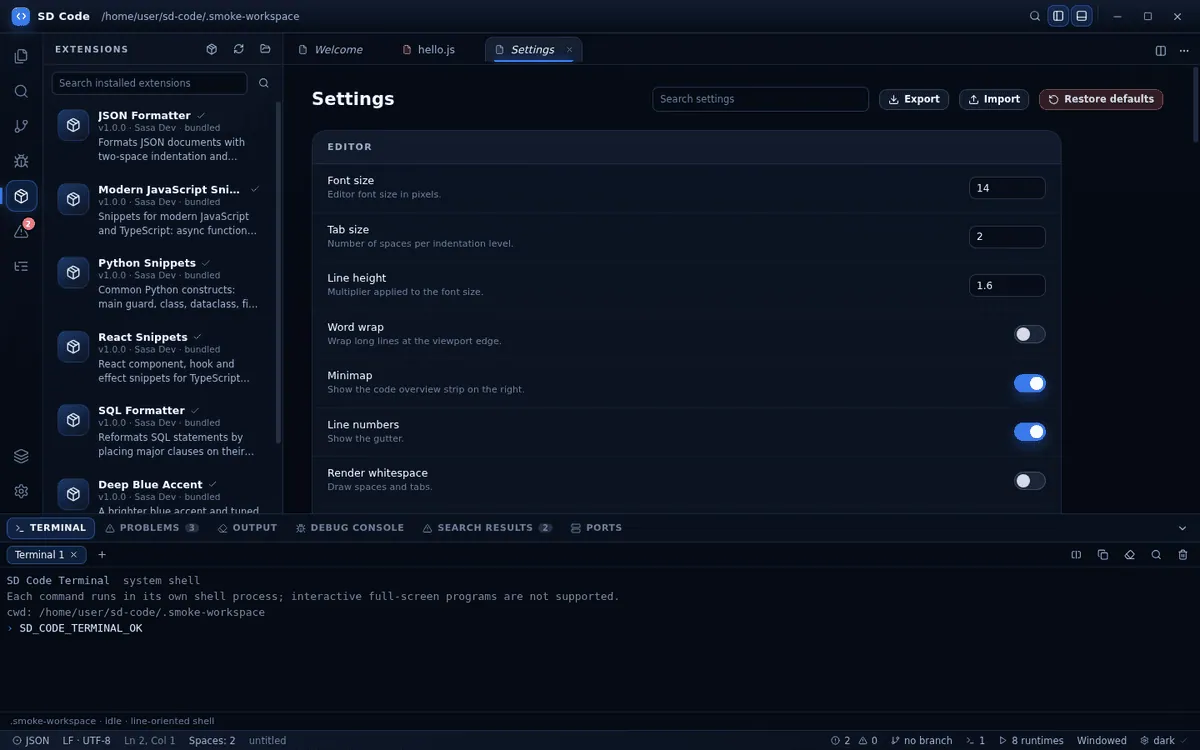Image resolution: width=1200 pixels, height=750 pixels.
Task: Click the Font size value field
Action: coord(1007,188)
